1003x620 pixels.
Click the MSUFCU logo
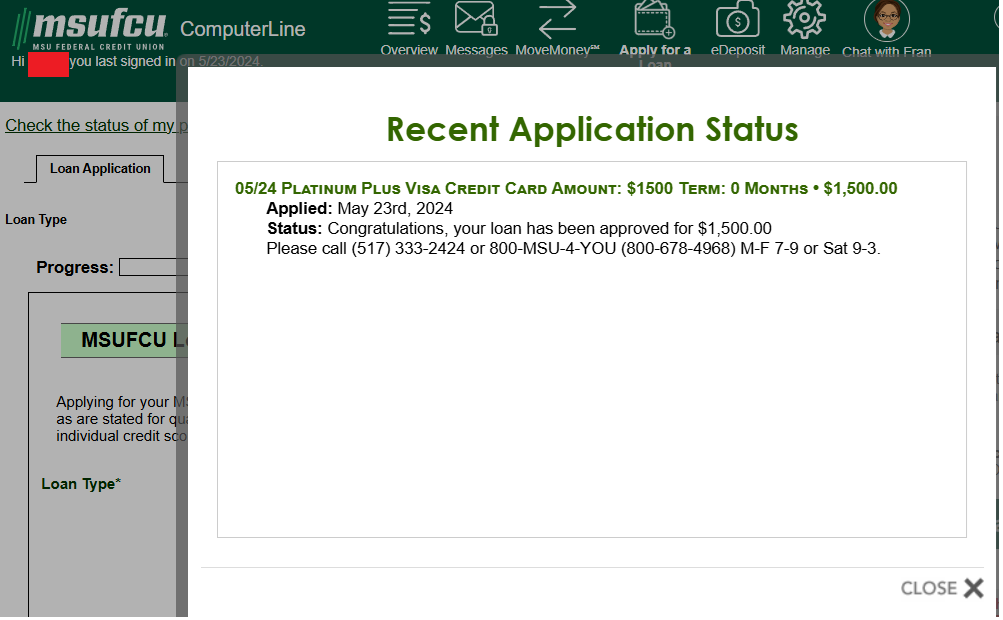click(x=90, y=29)
